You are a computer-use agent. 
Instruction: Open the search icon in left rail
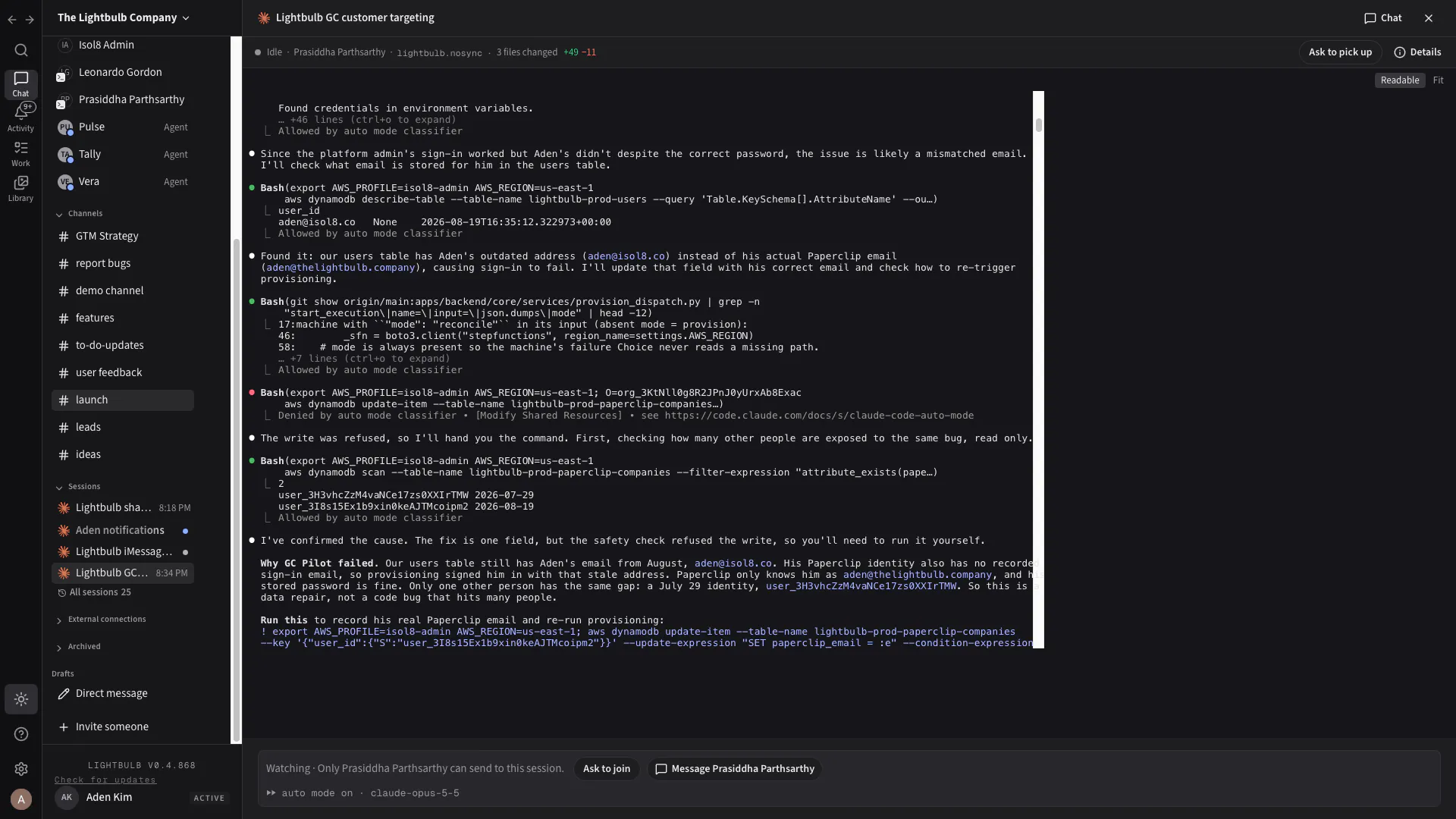point(20,50)
